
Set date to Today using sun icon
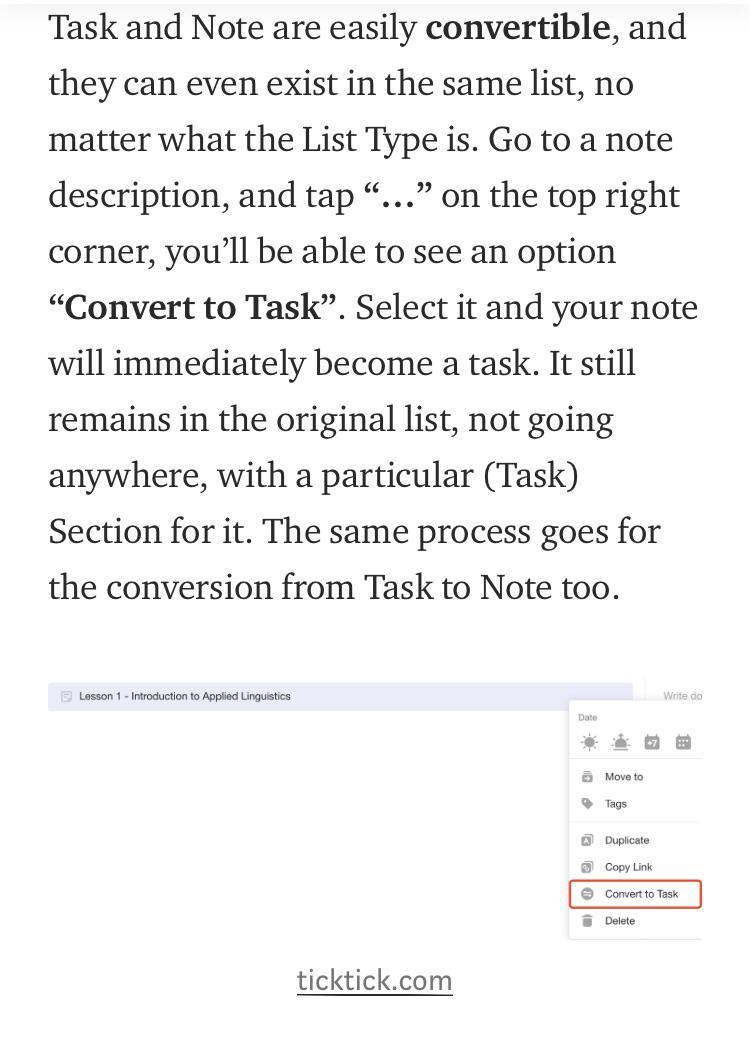pos(589,742)
